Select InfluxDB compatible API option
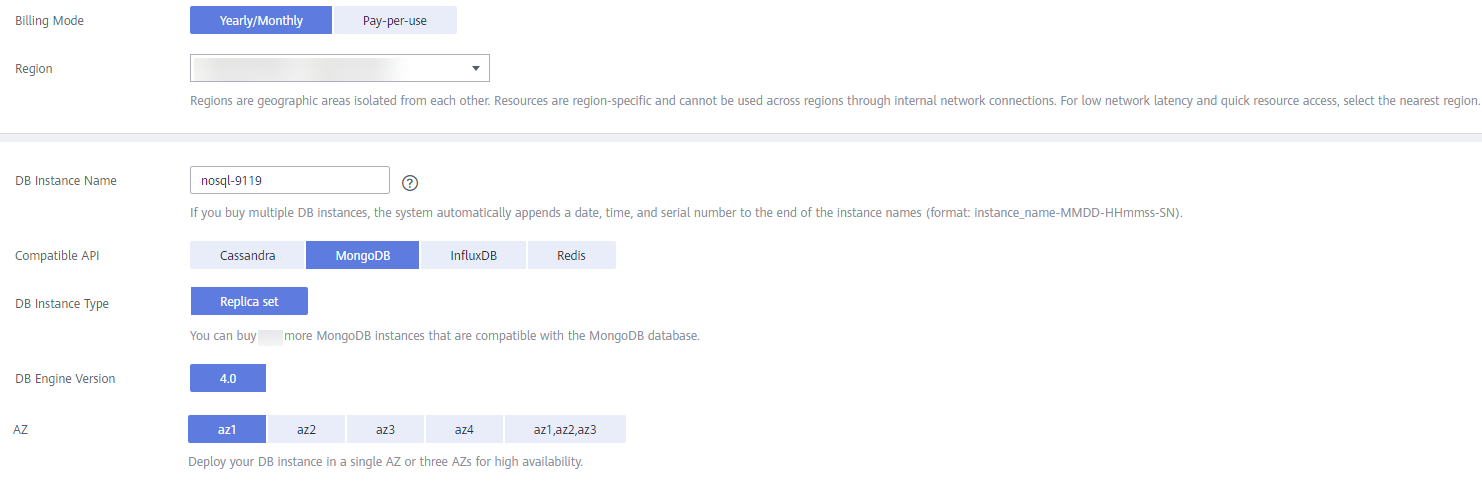 [474, 255]
